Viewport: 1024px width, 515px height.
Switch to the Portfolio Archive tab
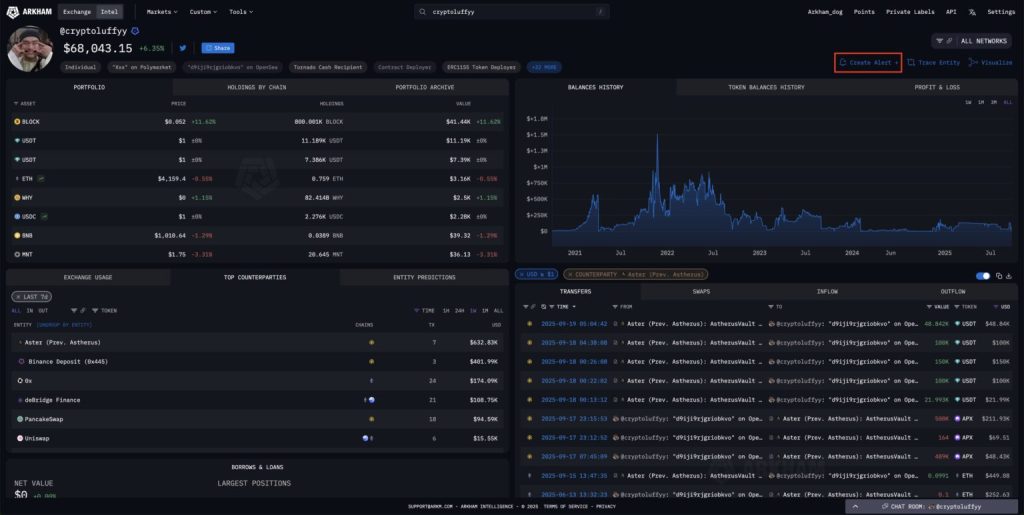pyautogui.click(x=424, y=87)
